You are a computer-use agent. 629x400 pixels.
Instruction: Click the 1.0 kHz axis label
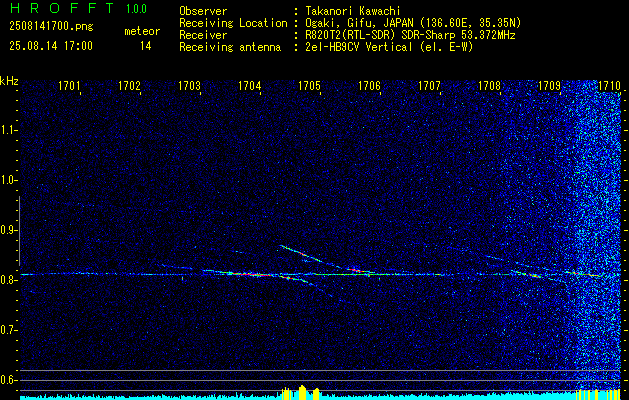click(7, 181)
